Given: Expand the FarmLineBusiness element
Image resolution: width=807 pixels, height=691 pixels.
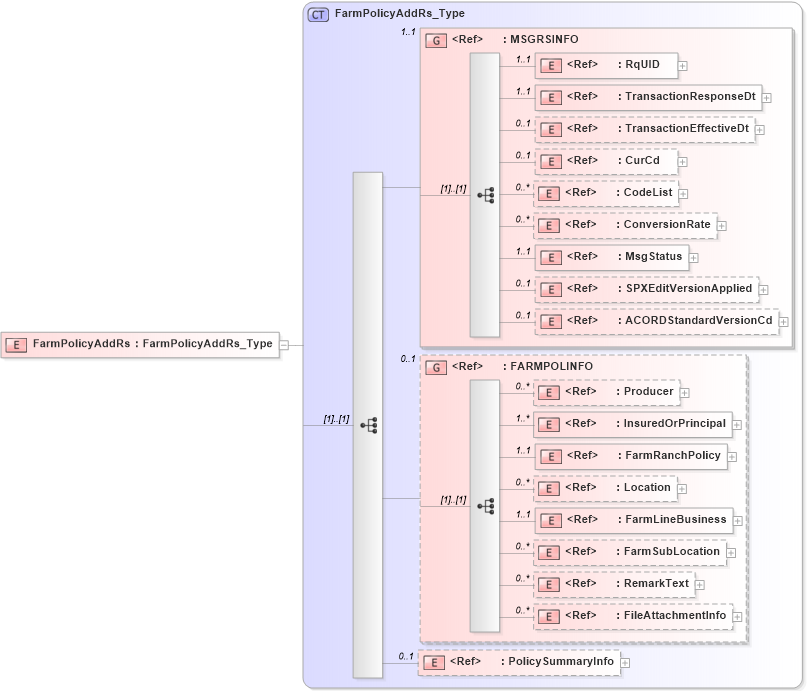Looking at the screenshot, I should 739,520.
